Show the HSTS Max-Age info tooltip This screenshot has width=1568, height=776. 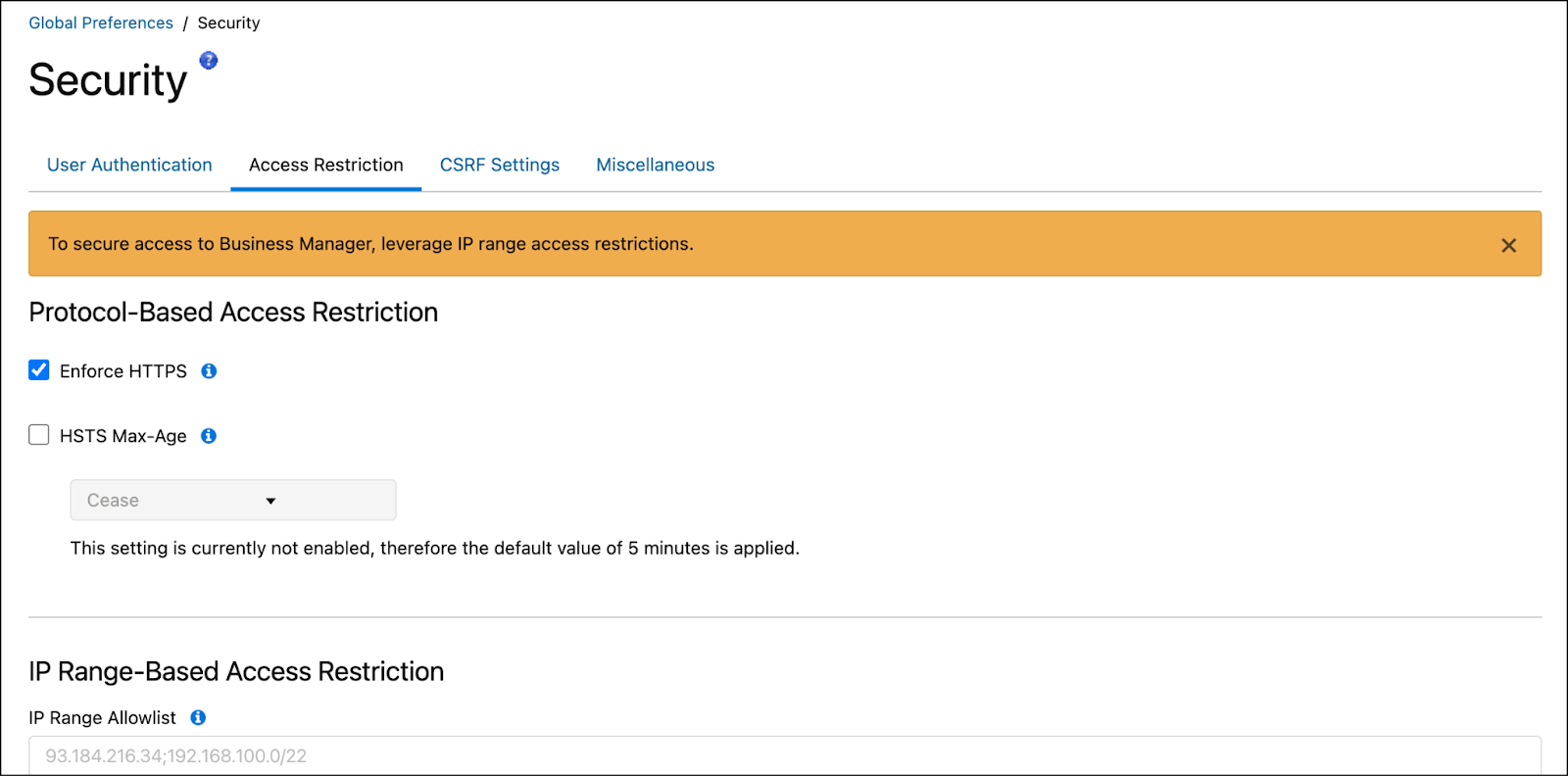pyautogui.click(x=208, y=435)
